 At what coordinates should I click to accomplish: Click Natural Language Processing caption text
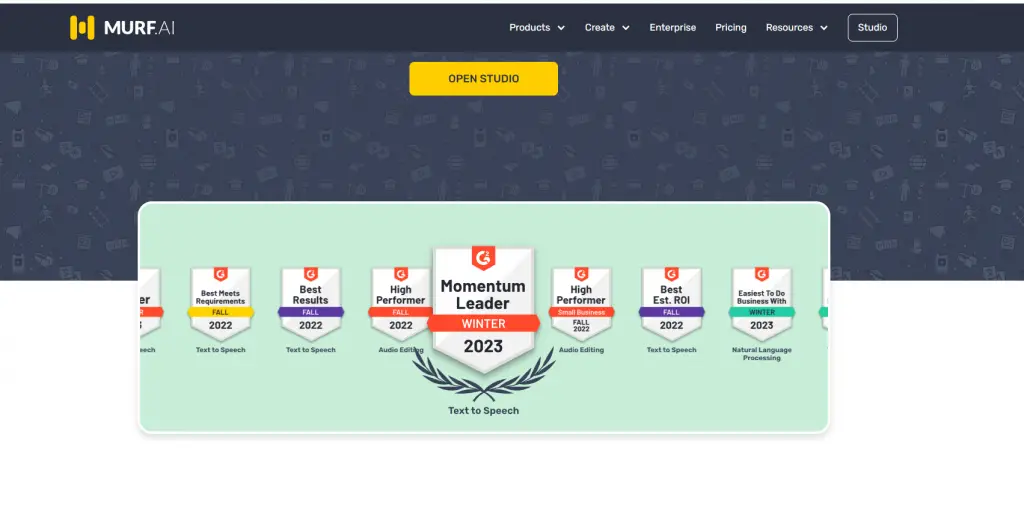pos(761,354)
